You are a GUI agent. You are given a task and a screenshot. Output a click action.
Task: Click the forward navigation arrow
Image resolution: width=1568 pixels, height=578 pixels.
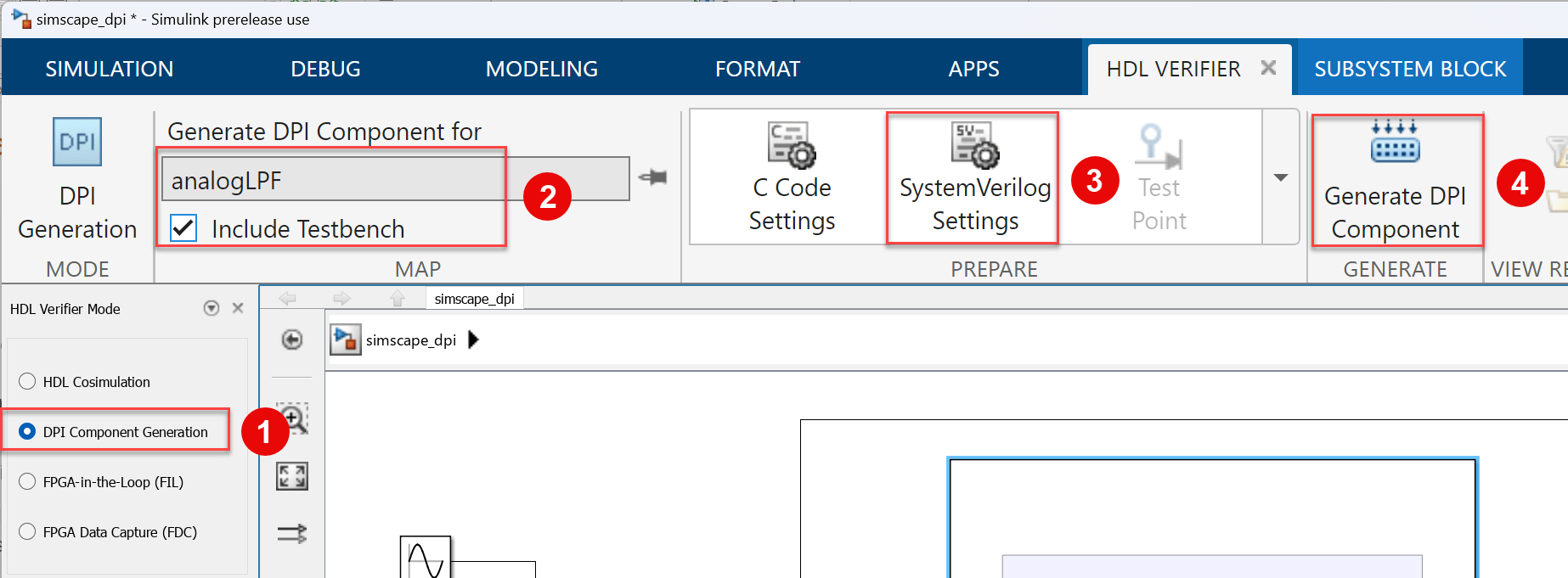click(341, 298)
